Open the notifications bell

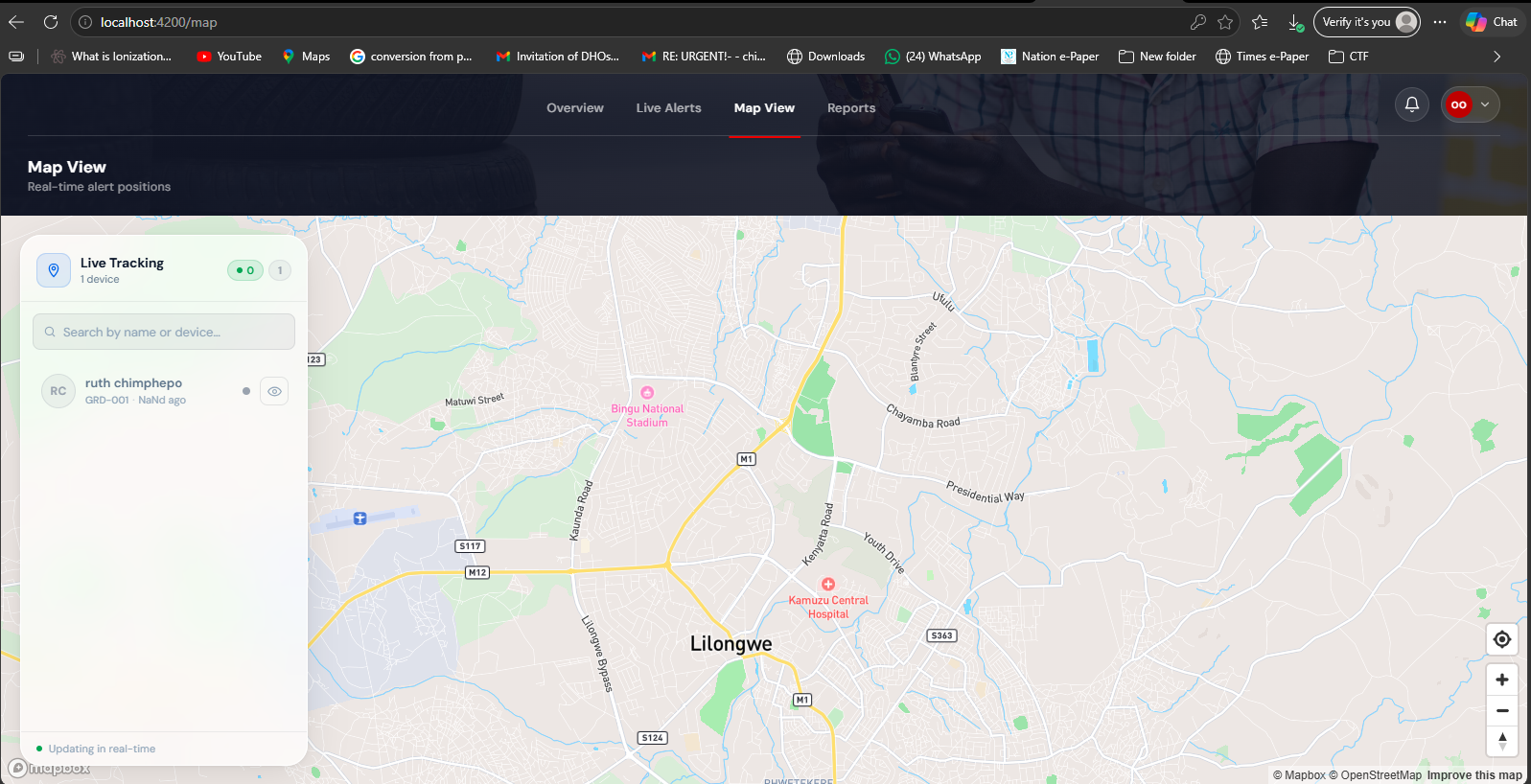(1412, 104)
